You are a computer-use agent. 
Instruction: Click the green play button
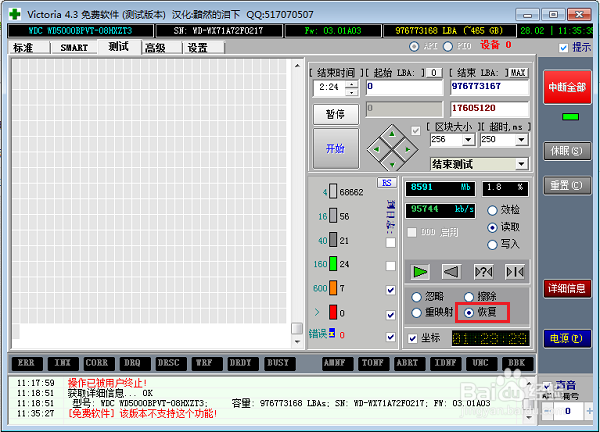(x=420, y=272)
